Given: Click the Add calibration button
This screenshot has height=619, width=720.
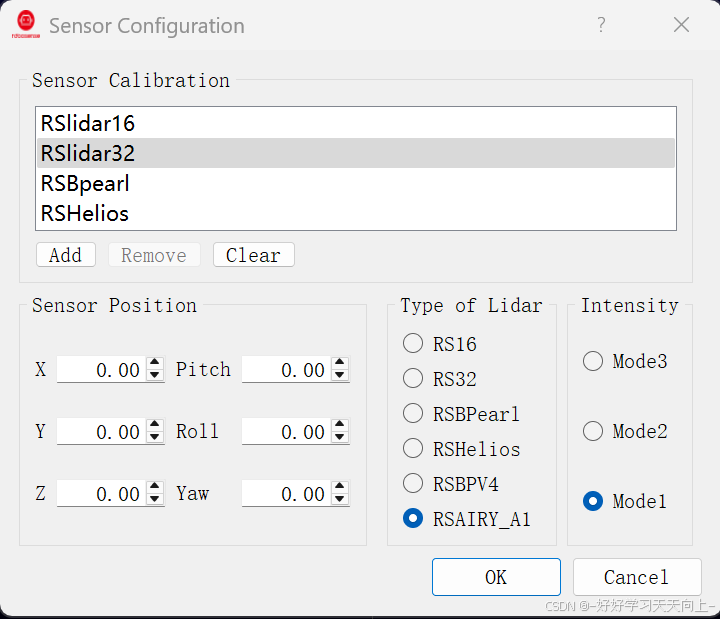Looking at the screenshot, I should (x=65, y=255).
